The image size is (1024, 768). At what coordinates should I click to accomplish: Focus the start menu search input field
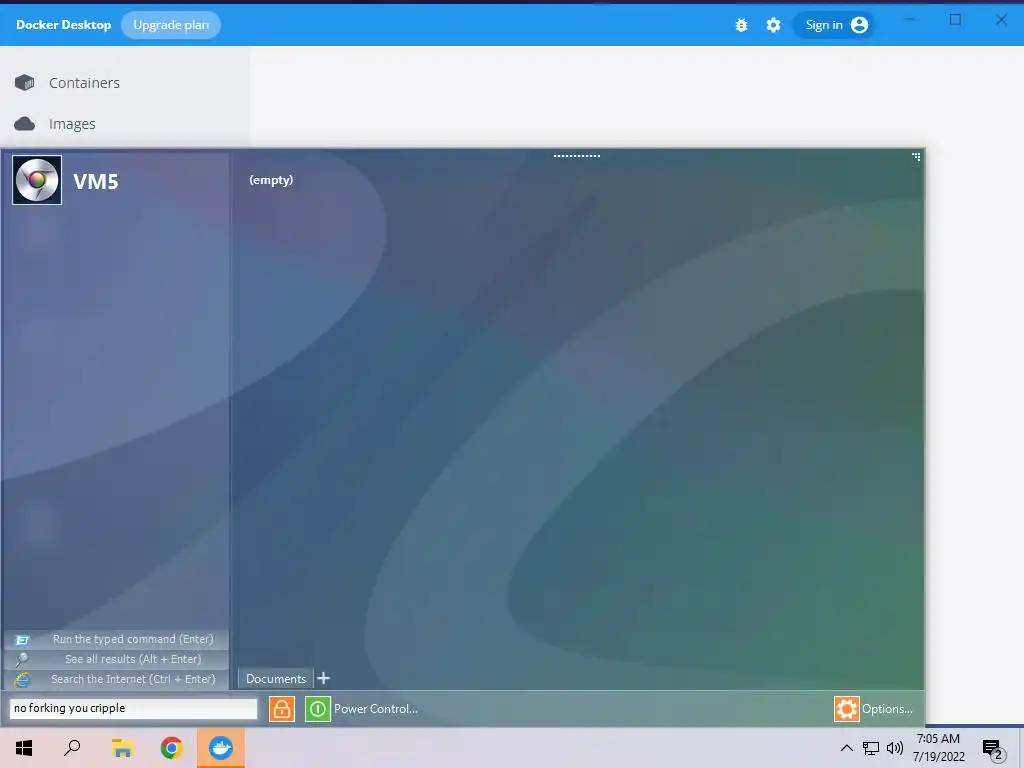tap(133, 709)
